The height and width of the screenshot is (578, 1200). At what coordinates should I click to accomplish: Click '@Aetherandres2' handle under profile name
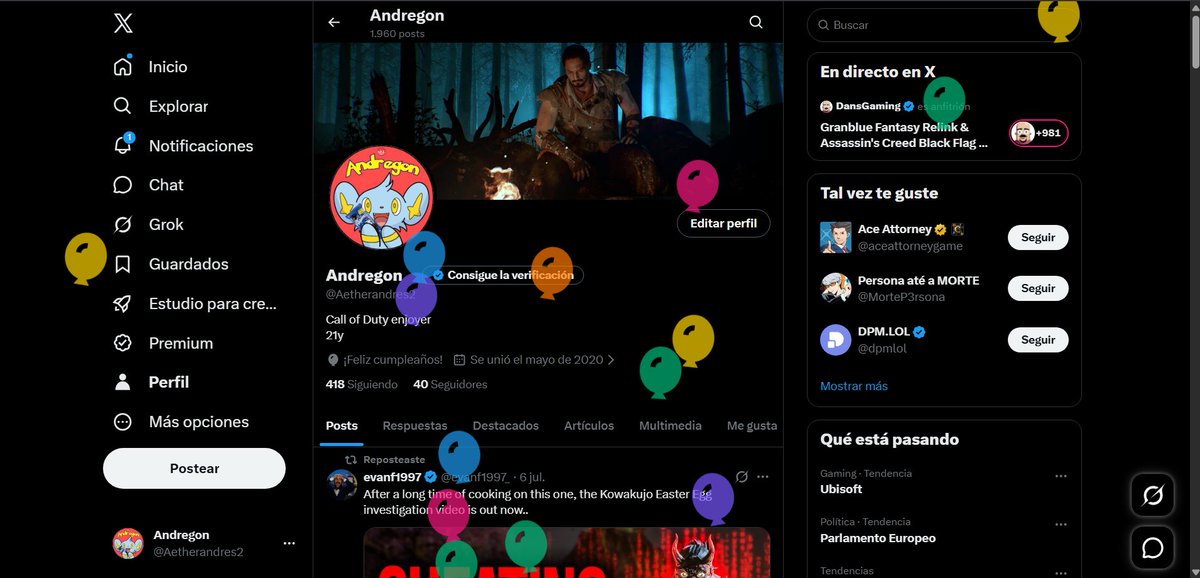click(371, 293)
